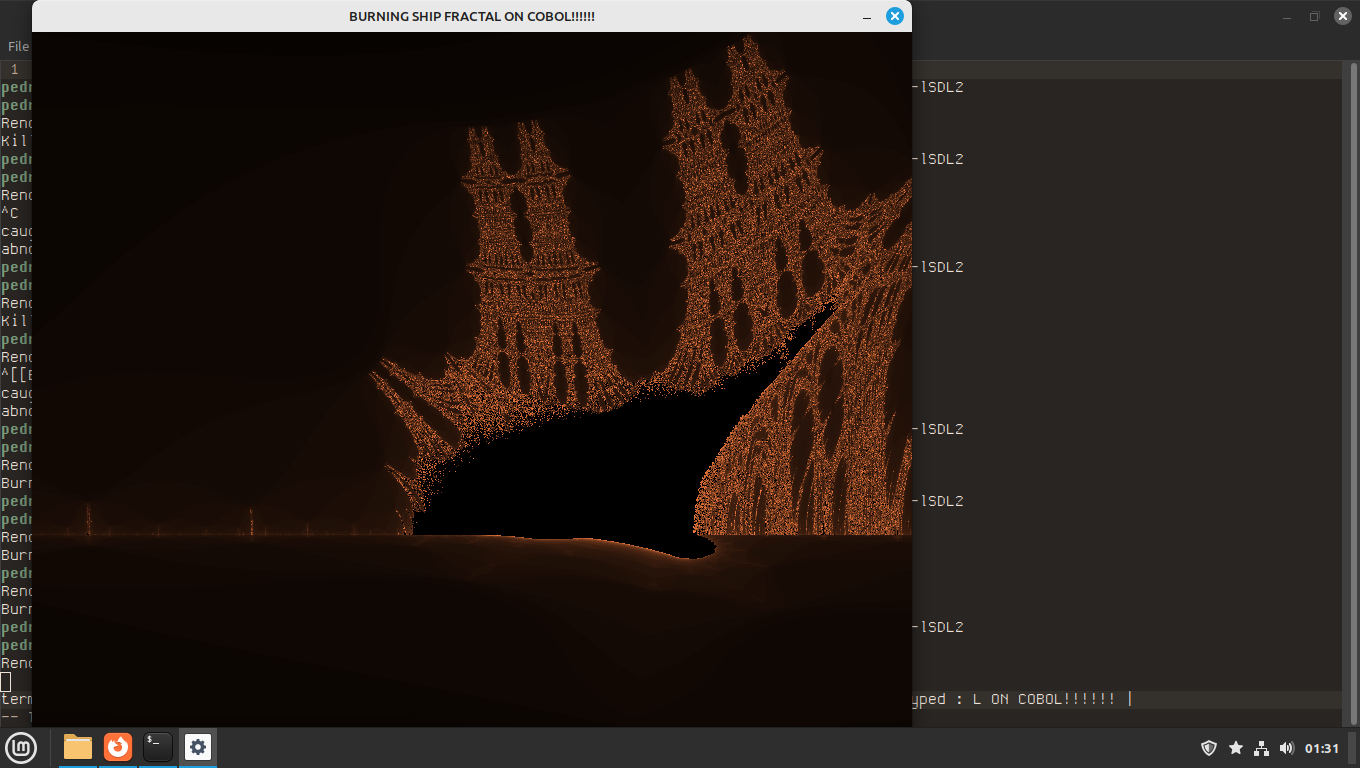Screen dimensions: 1360x768
Task: Close the Burning Ship Fractal window
Action: [895, 16]
